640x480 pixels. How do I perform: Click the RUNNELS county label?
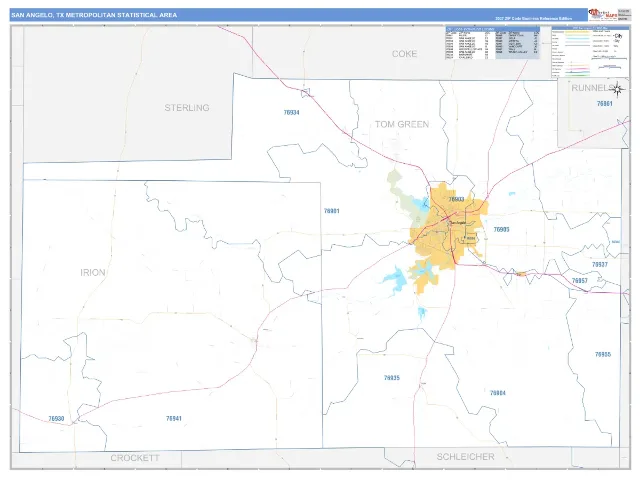(592, 88)
